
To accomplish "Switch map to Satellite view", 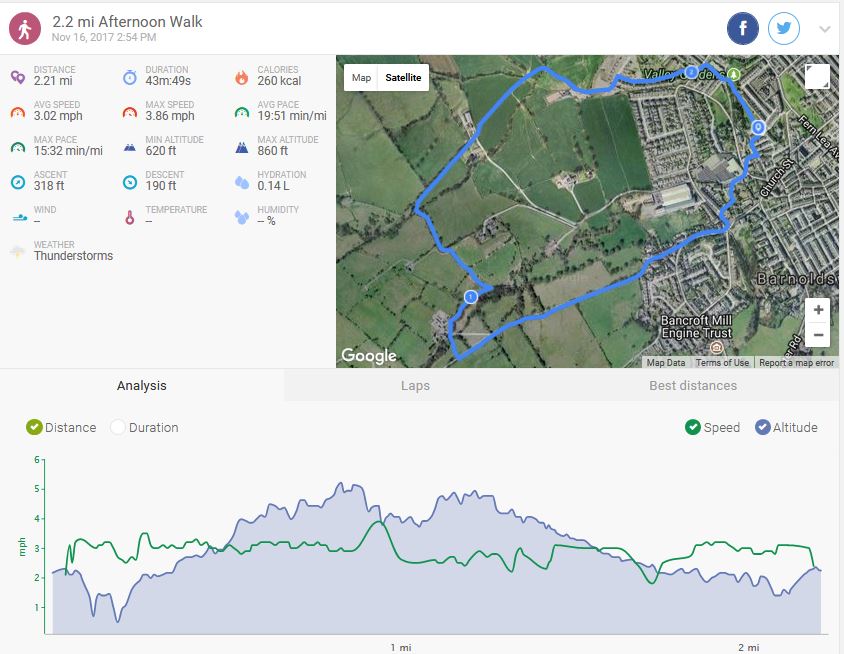I will (403, 78).
